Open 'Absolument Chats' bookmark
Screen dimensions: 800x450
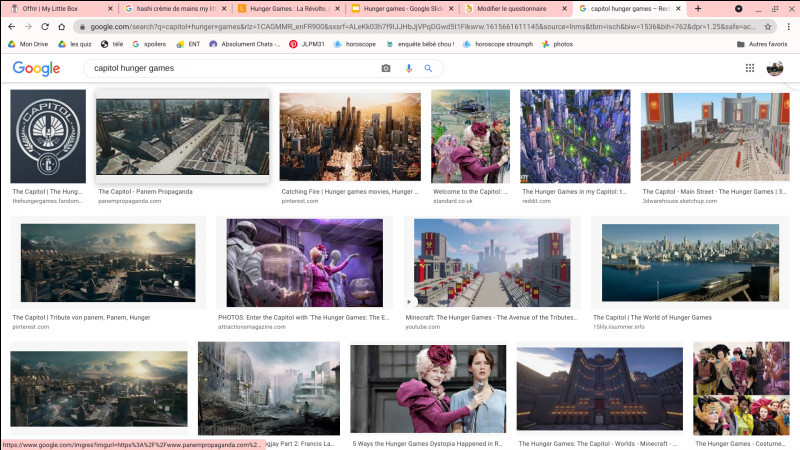click(244, 44)
